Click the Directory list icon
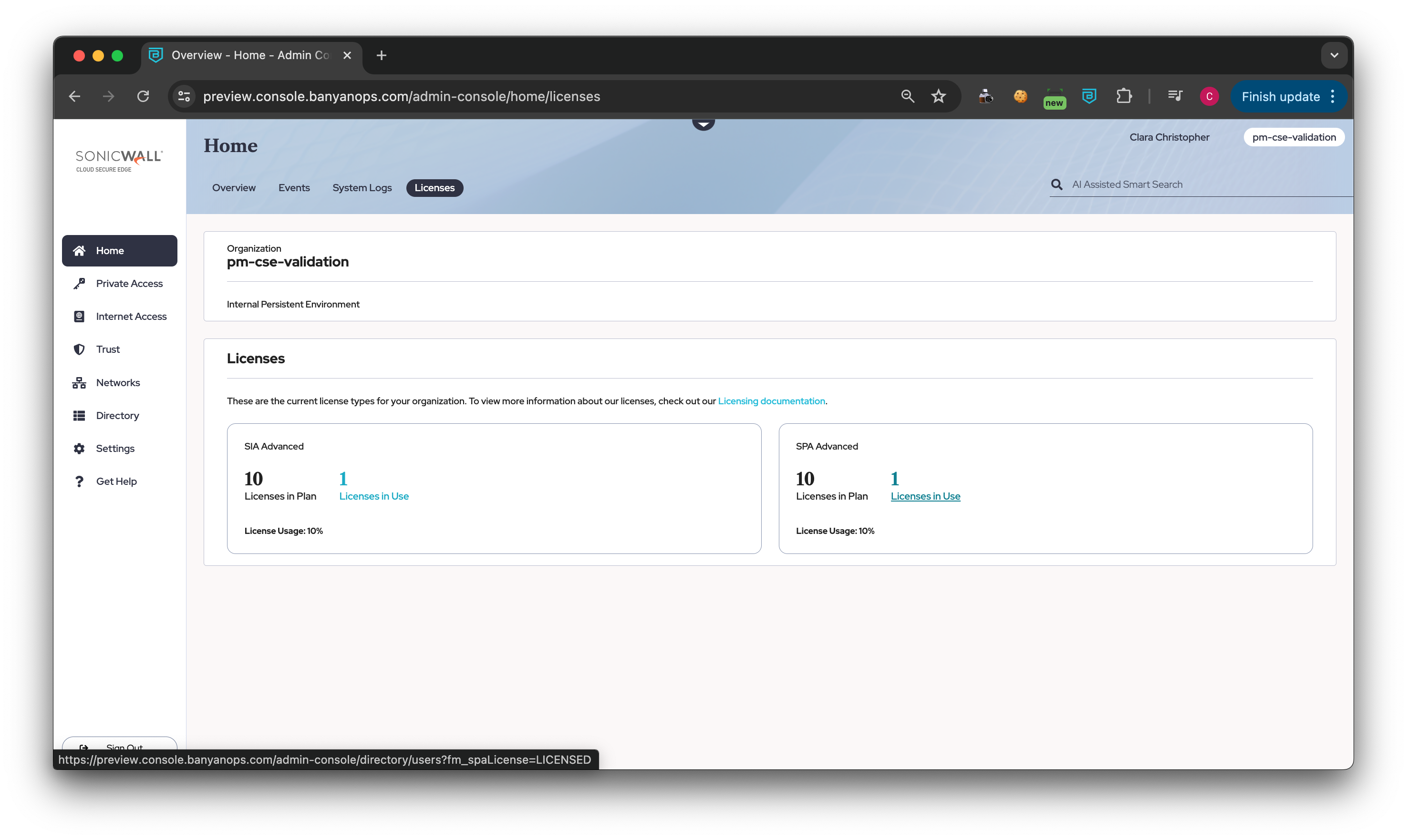Viewport: 1407px width, 840px height. tap(79, 416)
